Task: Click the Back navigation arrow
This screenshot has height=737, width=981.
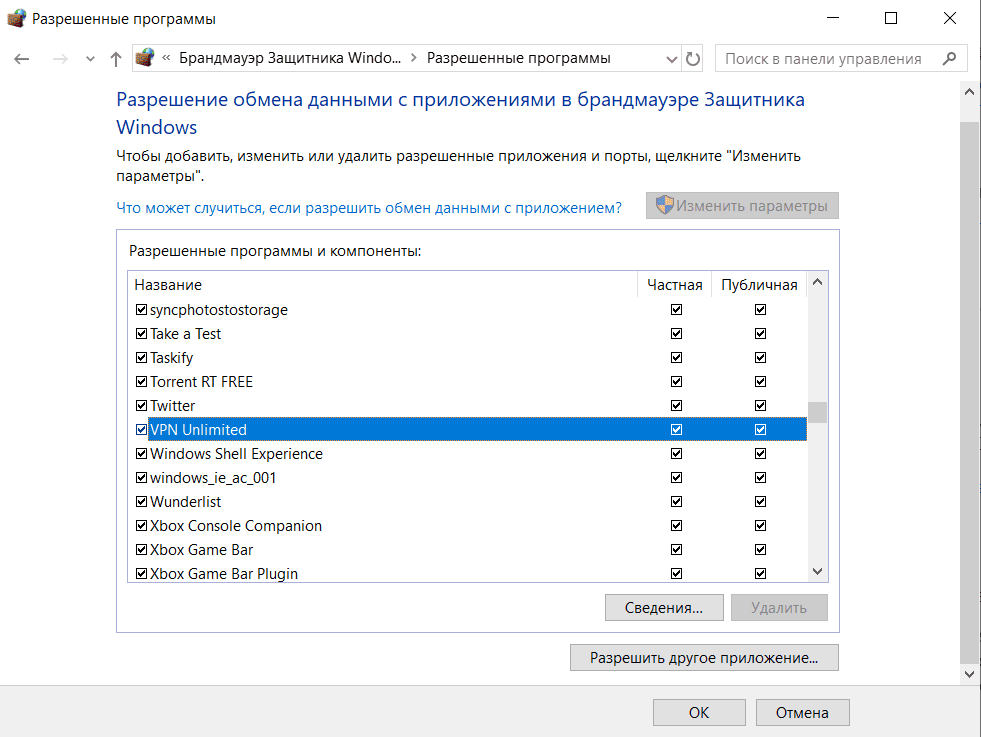Action: [21, 58]
